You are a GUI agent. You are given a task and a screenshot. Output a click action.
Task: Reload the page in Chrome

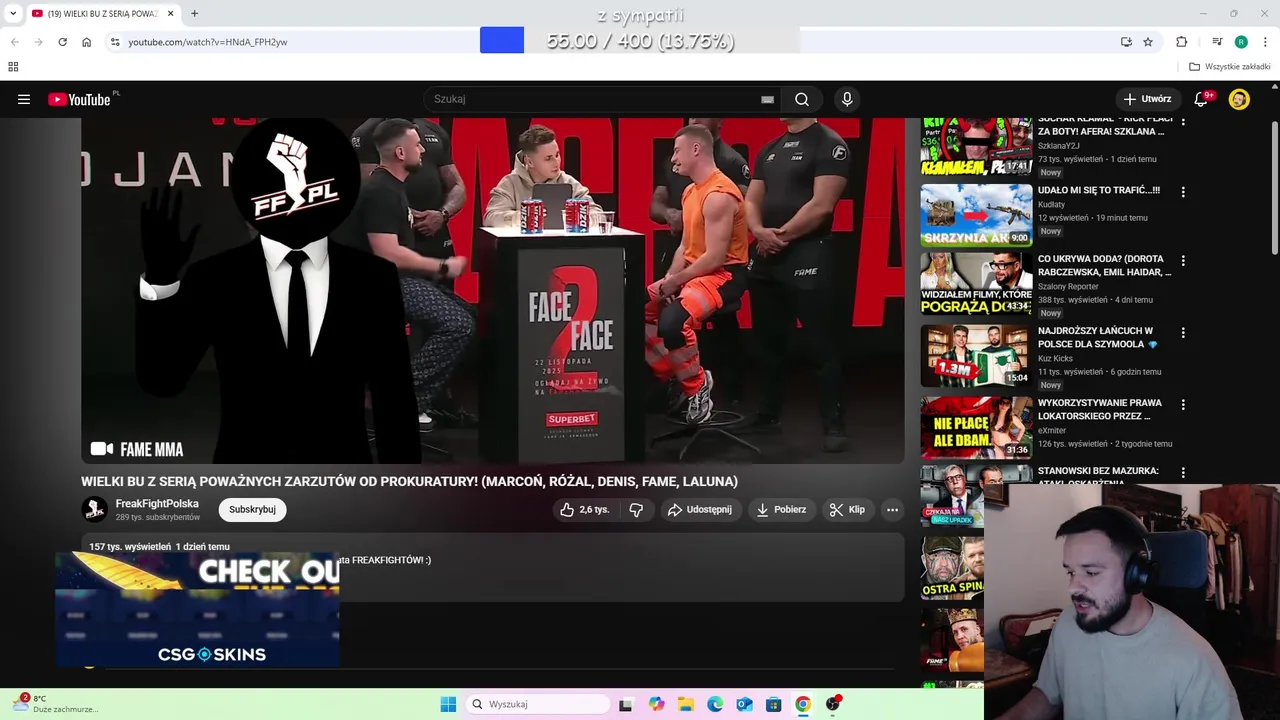click(x=62, y=42)
